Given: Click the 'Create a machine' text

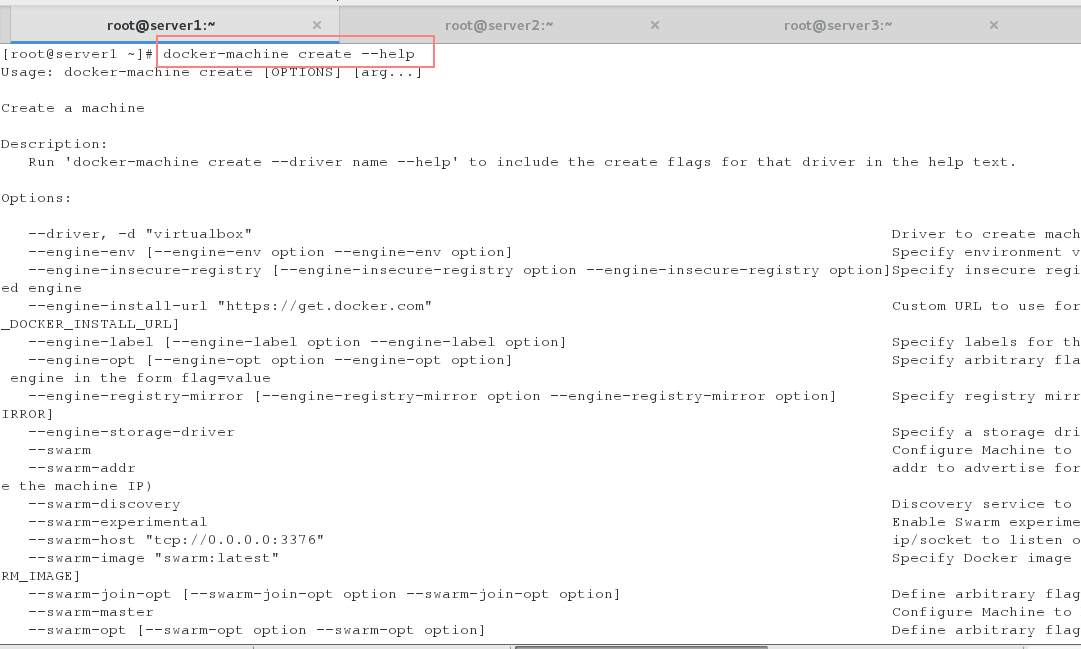Looking at the screenshot, I should (73, 108).
